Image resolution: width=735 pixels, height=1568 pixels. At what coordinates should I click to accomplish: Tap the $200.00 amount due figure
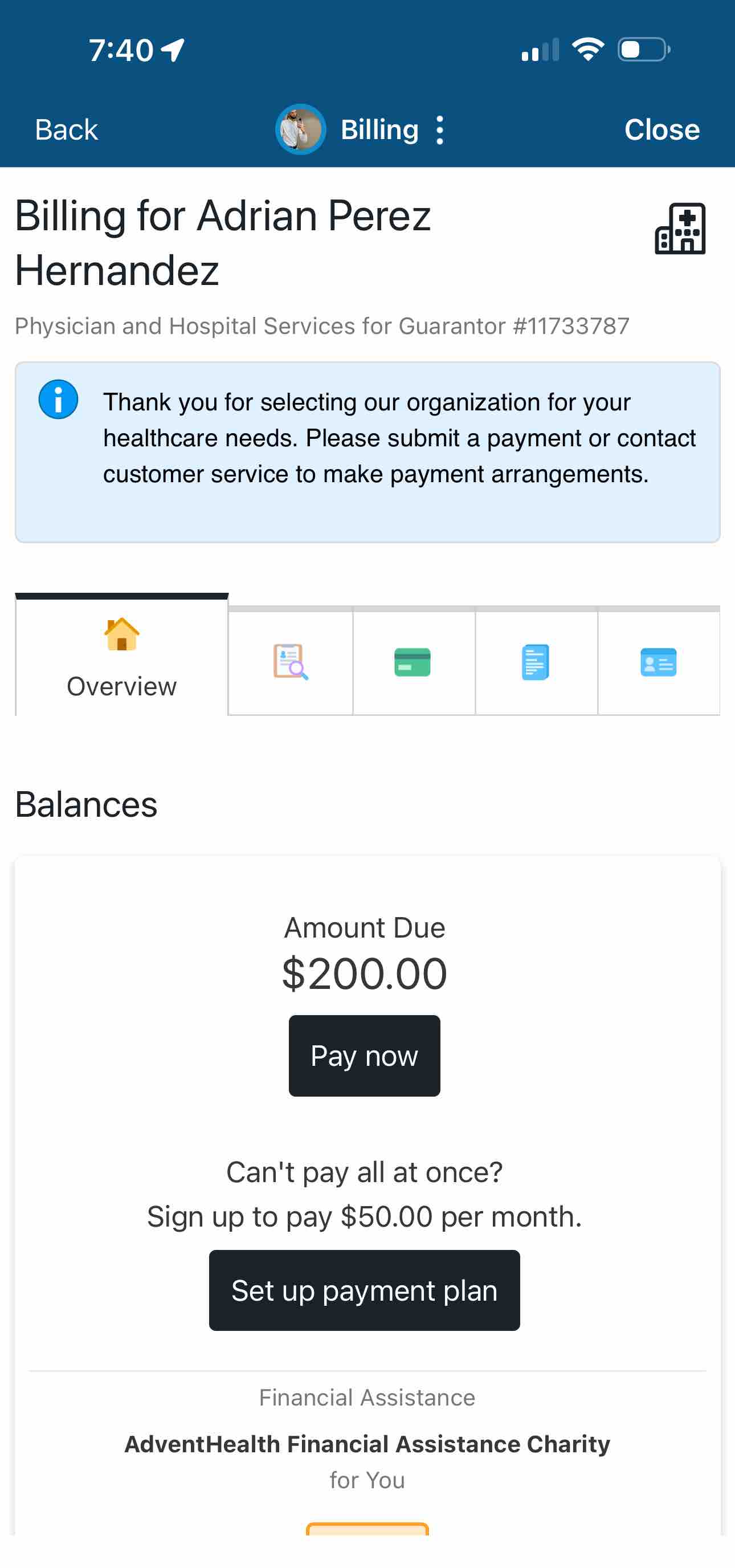[x=365, y=974]
